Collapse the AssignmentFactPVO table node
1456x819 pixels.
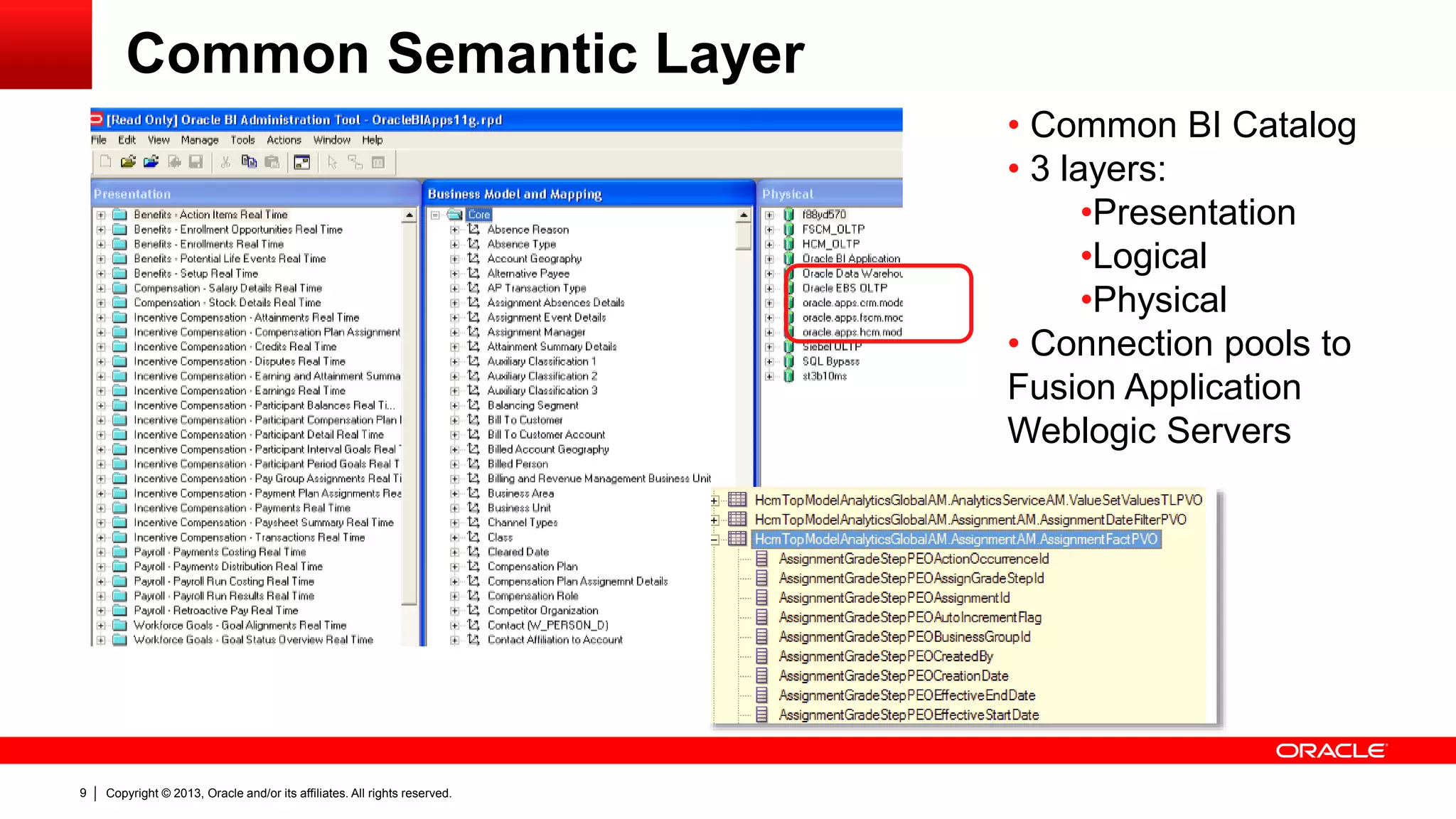click(714, 540)
